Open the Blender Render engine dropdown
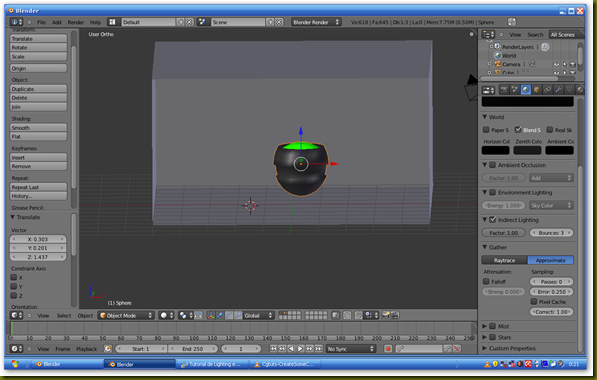This screenshot has height=380, width=597. [x=316, y=22]
